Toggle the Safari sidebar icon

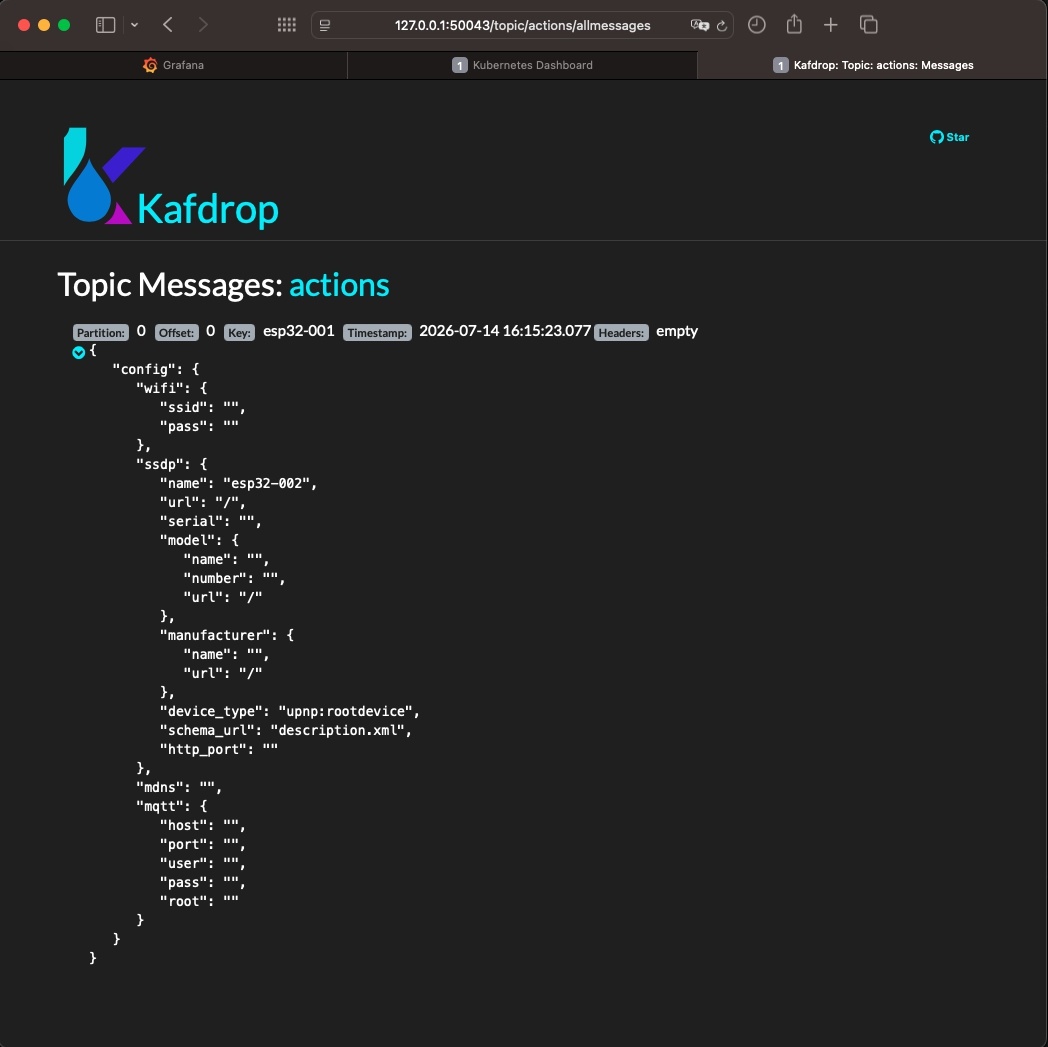pos(106,25)
